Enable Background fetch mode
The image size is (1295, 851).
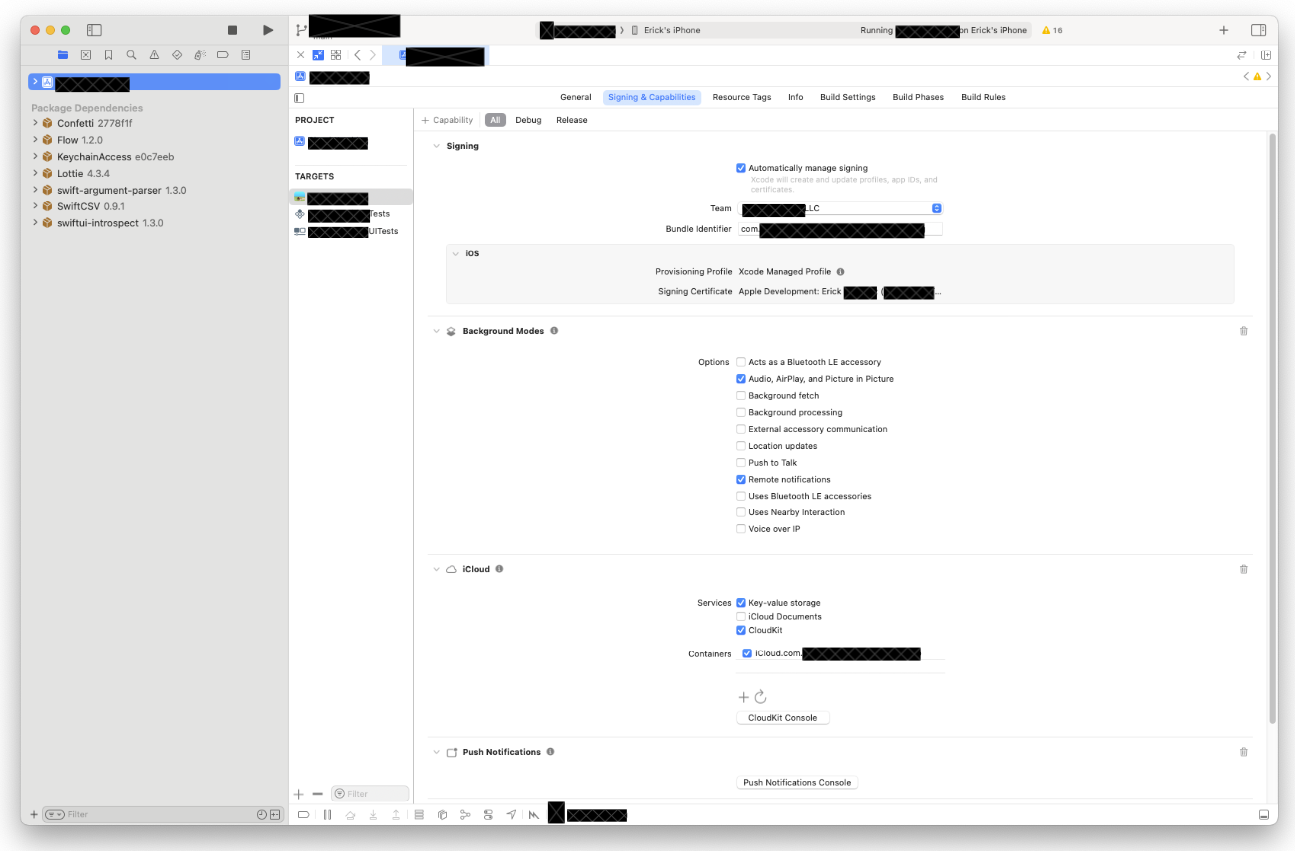[x=741, y=396]
